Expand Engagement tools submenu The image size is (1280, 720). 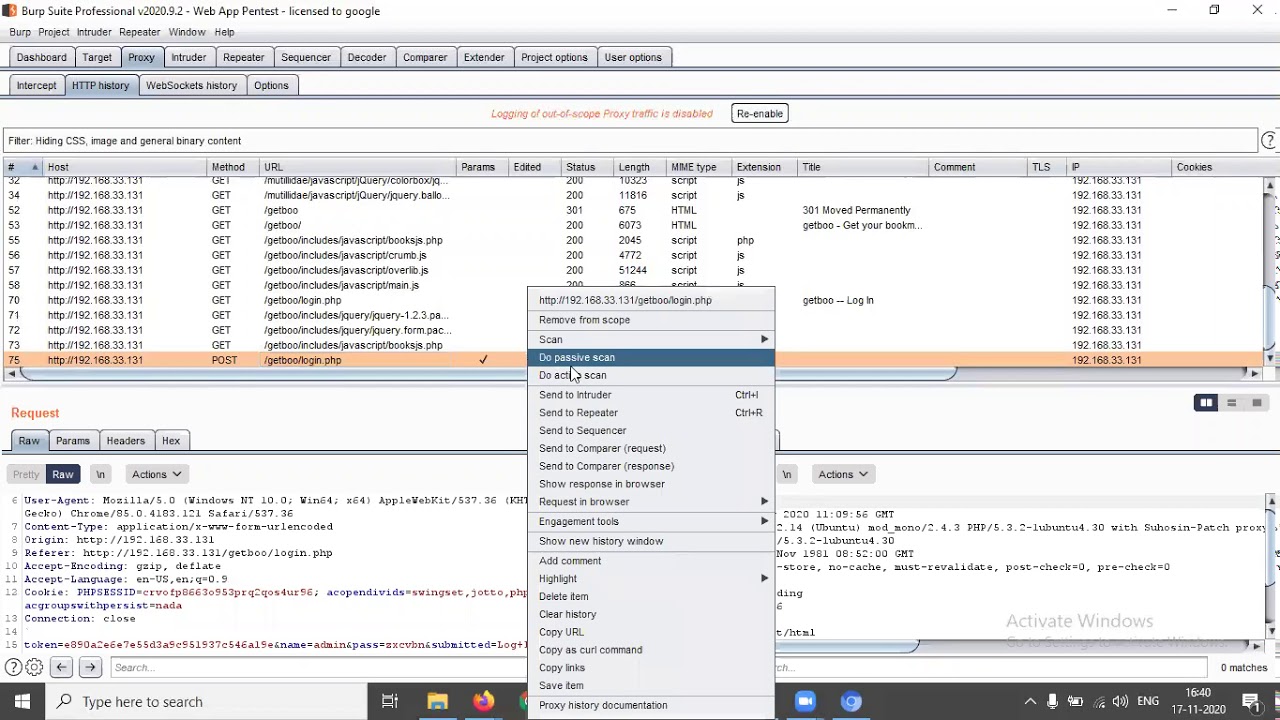pos(651,521)
